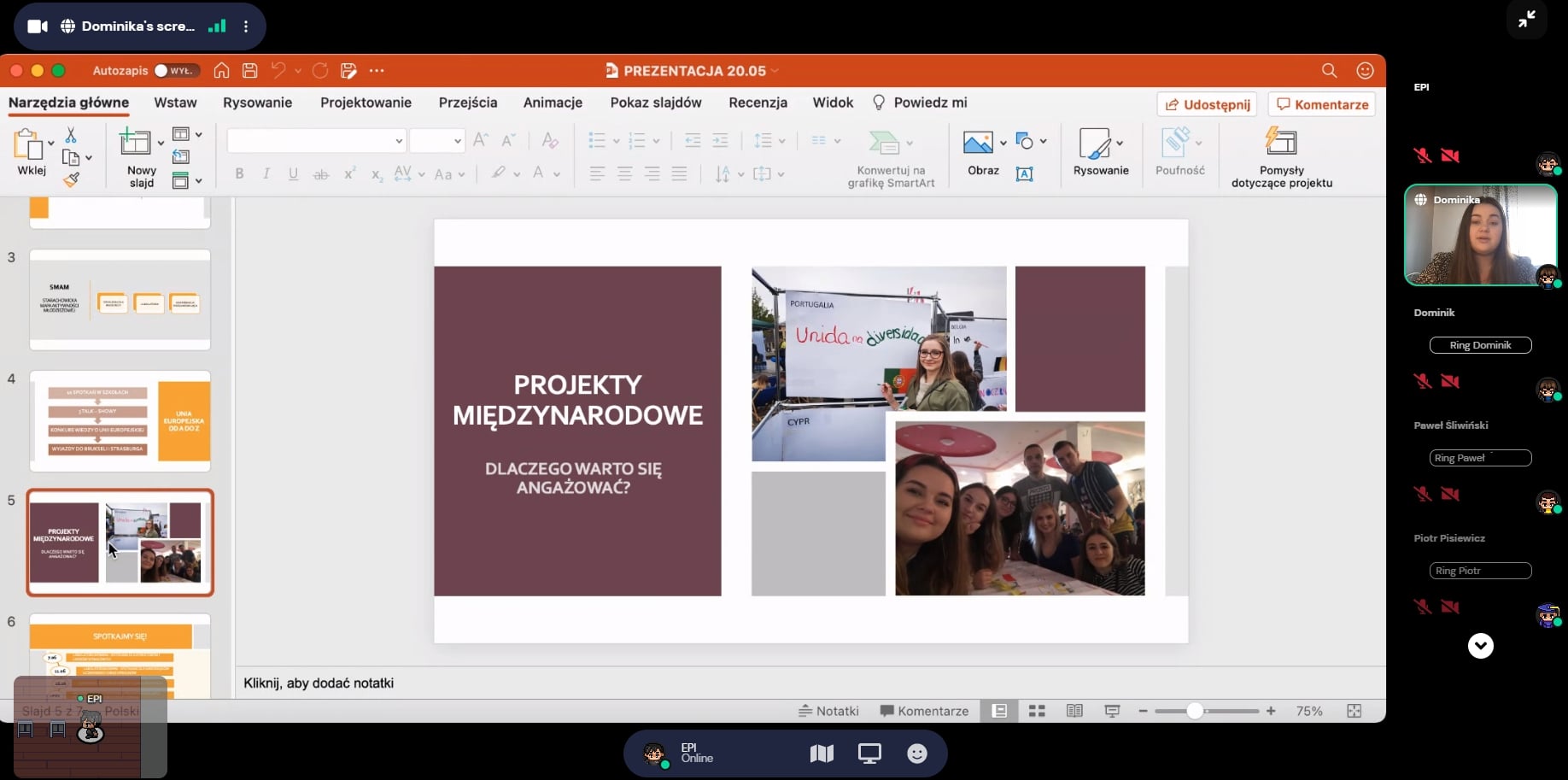This screenshot has width=1568, height=780.
Task: Click the Ring Piotr button
Action: [x=1480, y=571]
